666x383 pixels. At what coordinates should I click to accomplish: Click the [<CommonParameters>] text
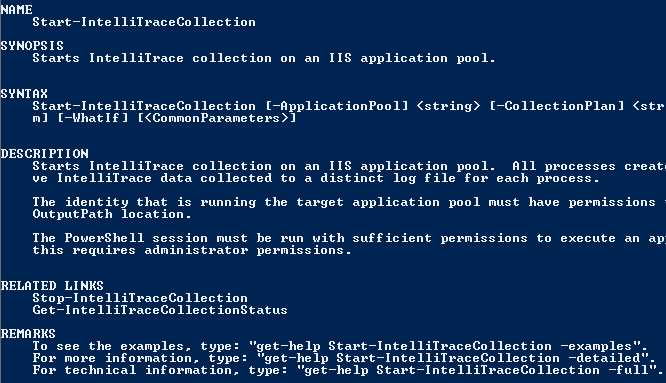(x=217, y=118)
